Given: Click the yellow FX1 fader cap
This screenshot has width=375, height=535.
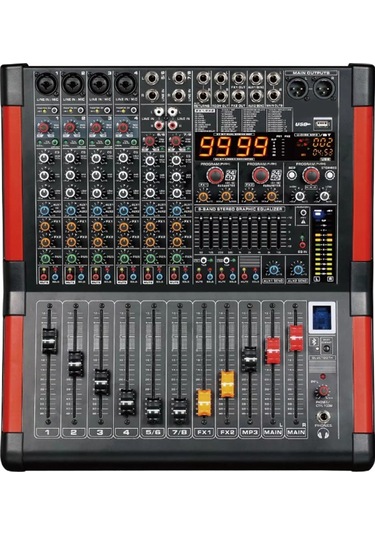Looking at the screenshot, I should point(204,403).
